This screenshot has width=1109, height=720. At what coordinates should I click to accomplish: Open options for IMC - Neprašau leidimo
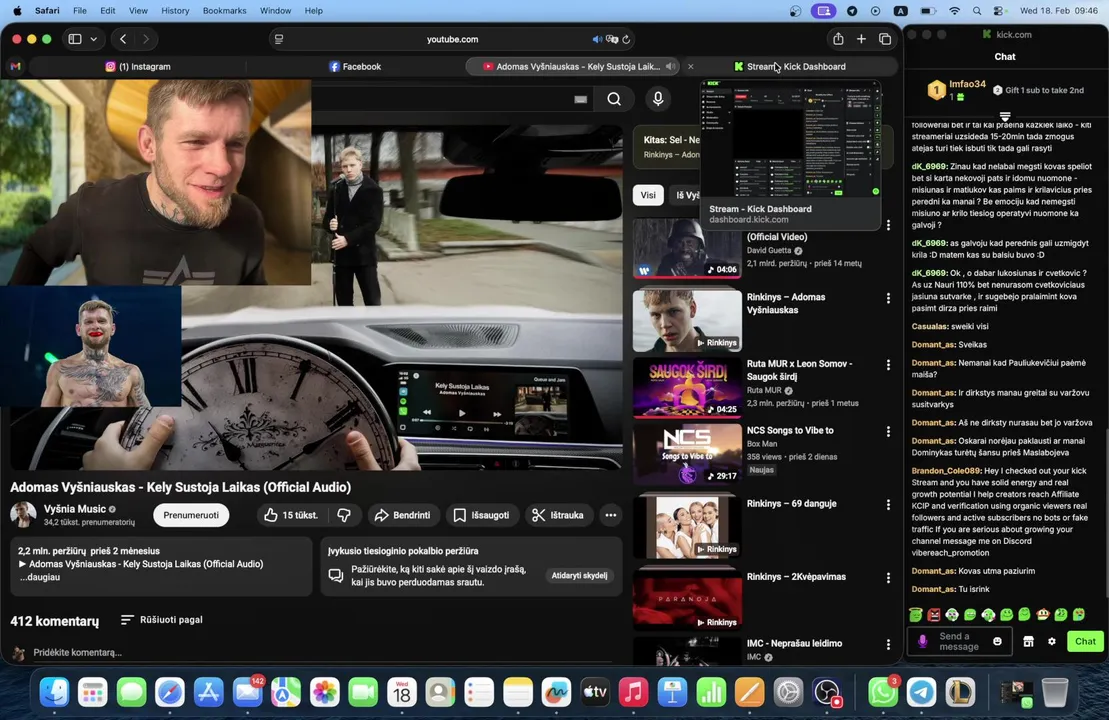point(888,644)
